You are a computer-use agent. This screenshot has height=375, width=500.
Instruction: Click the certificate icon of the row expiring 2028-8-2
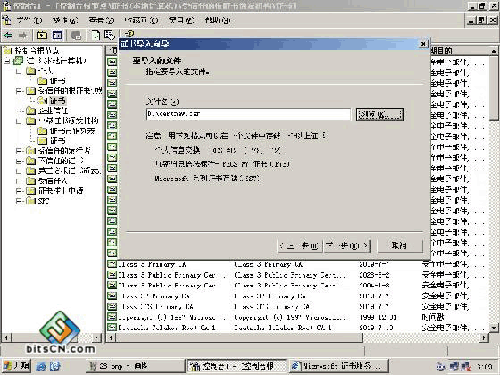[x=112, y=275]
